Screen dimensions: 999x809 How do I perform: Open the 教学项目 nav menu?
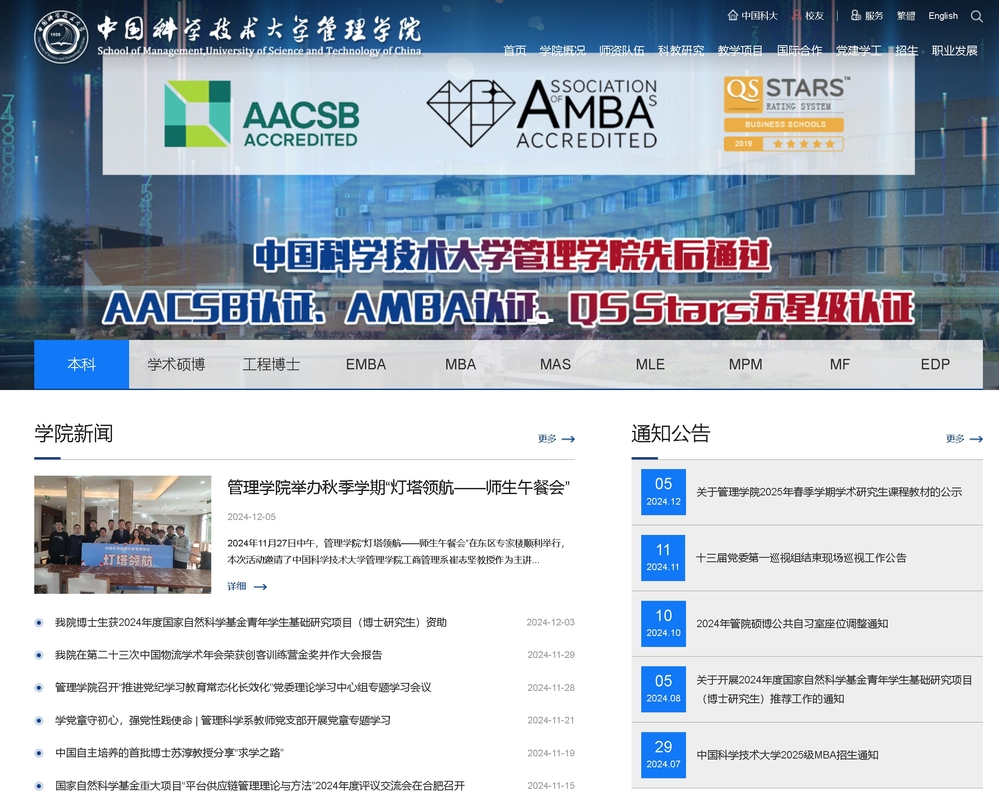pos(740,50)
